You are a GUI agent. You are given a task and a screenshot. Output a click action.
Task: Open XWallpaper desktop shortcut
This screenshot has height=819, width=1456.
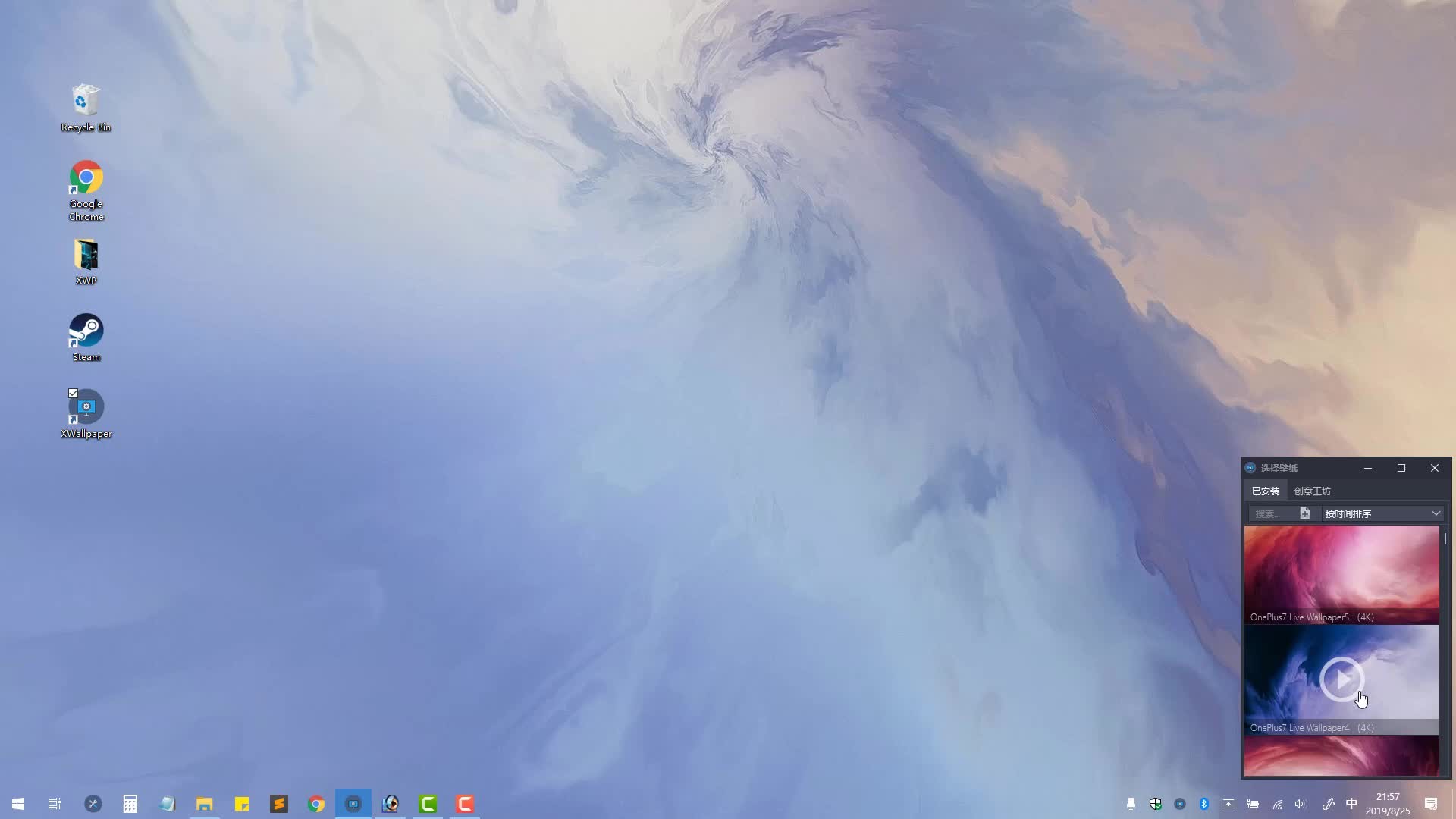click(86, 409)
